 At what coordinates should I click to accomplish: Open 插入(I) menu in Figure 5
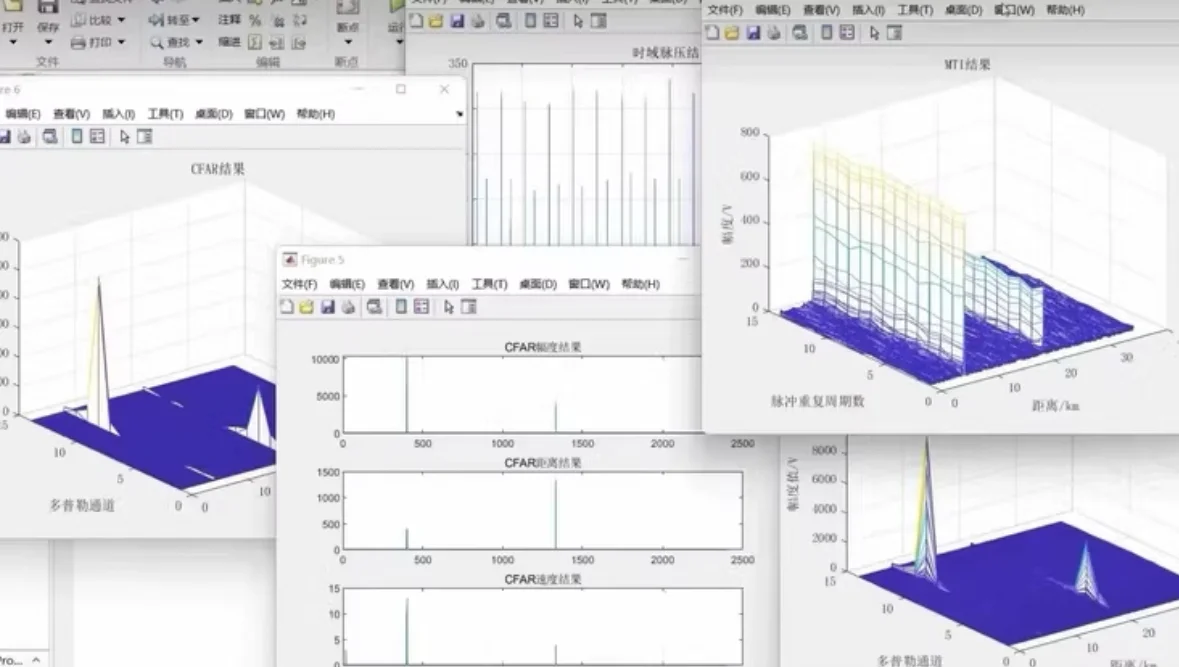click(x=442, y=284)
